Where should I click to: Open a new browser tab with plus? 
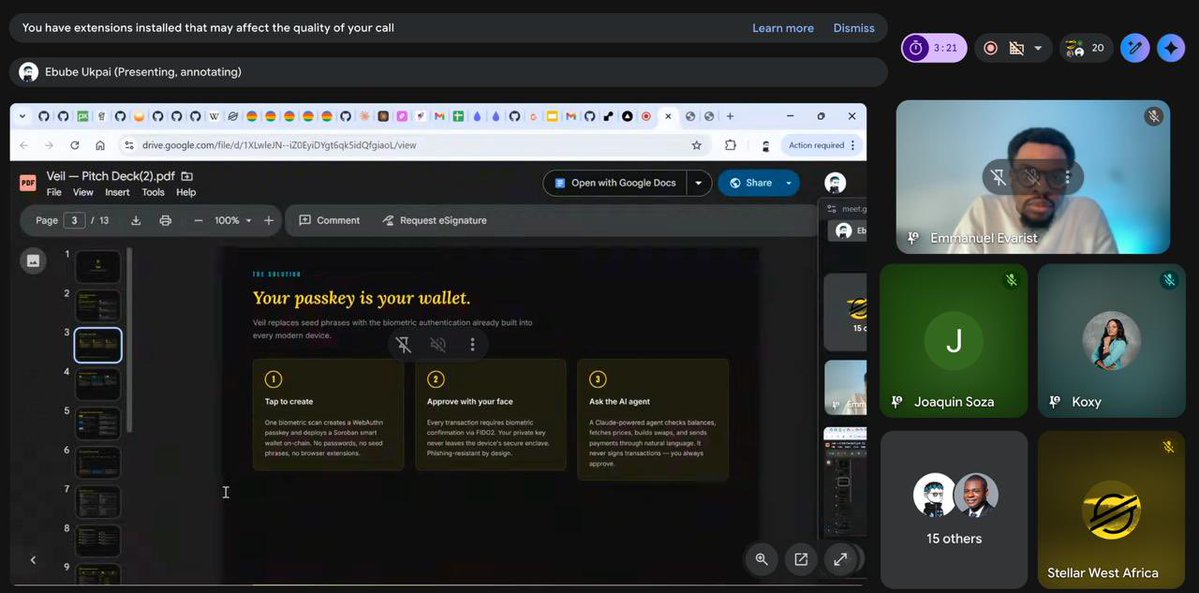730,116
